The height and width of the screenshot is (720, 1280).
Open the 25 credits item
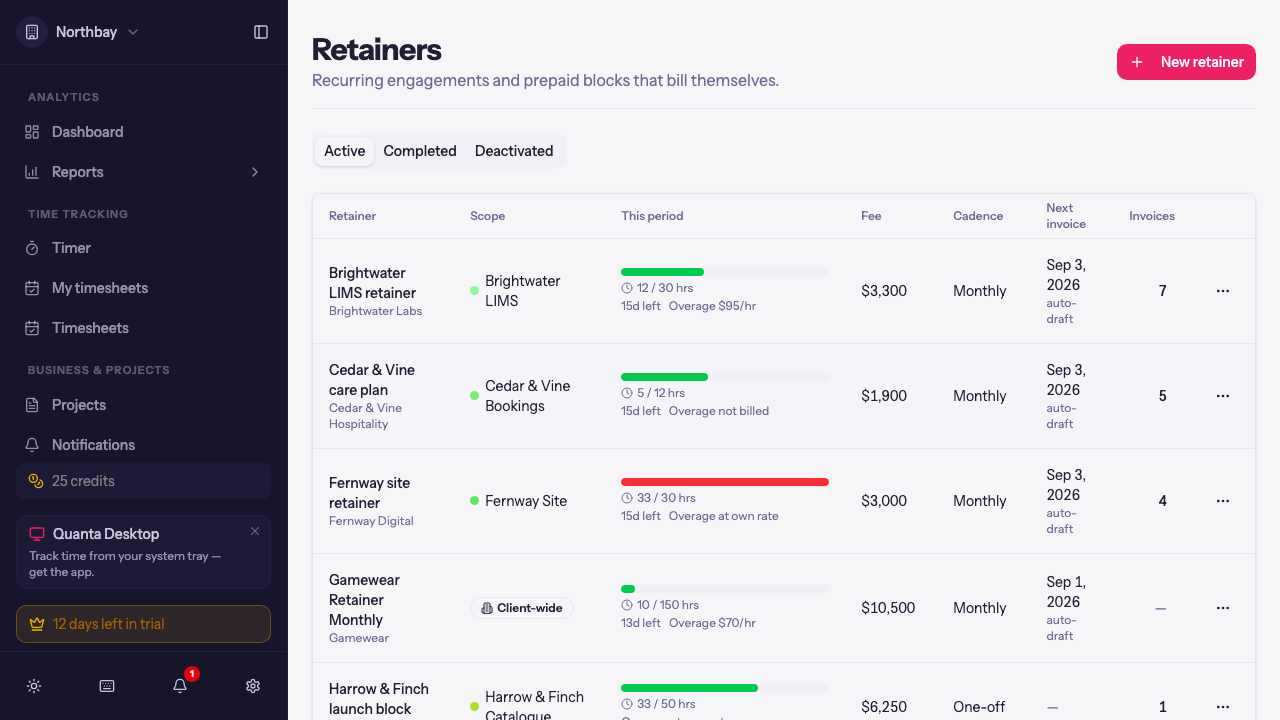pos(144,481)
